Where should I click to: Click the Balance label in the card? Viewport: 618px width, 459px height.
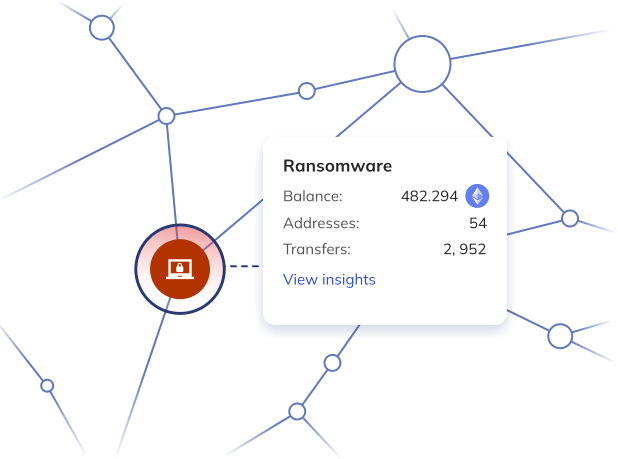click(x=312, y=196)
